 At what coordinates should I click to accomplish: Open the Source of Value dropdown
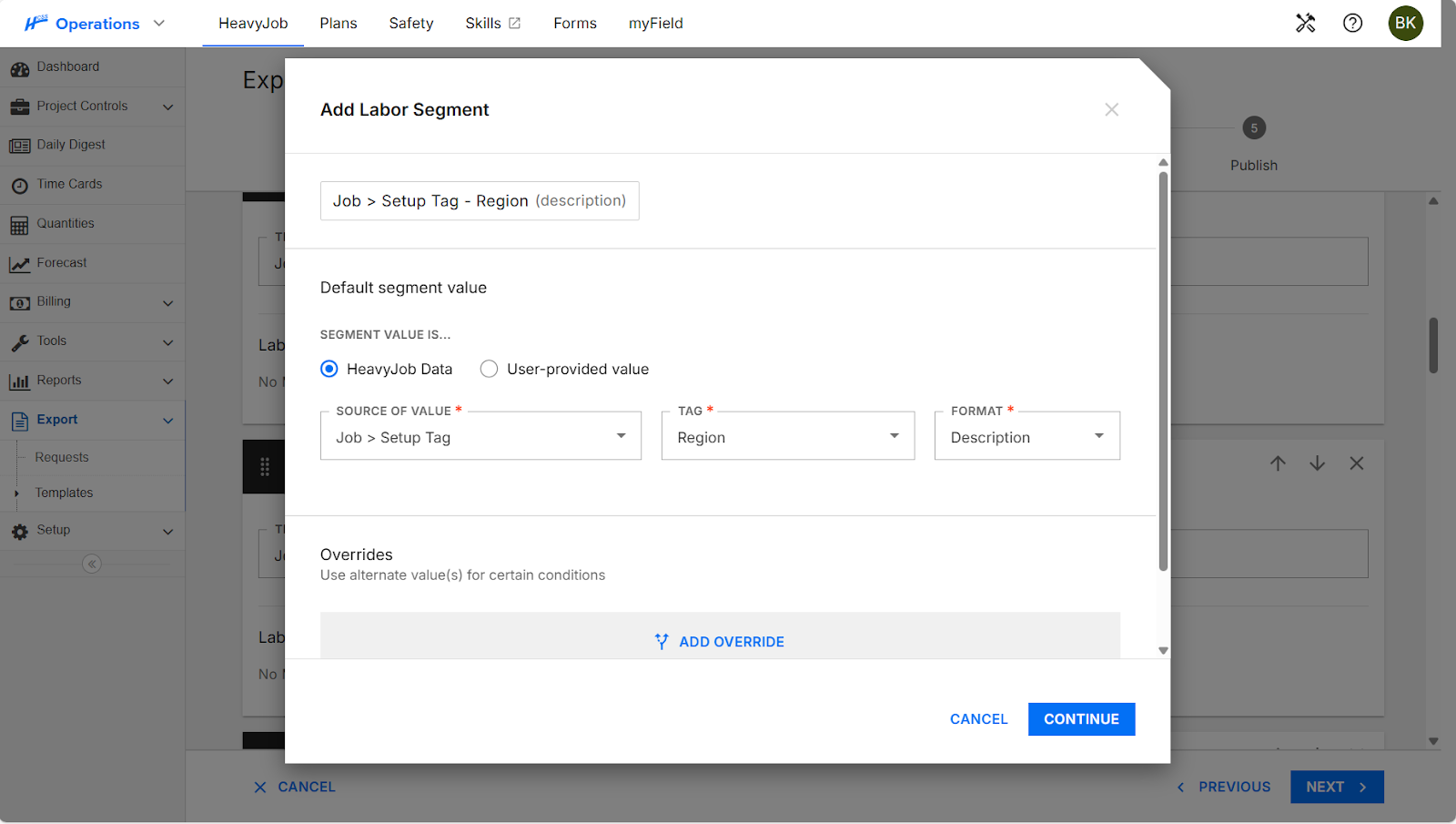pos(480,436)
